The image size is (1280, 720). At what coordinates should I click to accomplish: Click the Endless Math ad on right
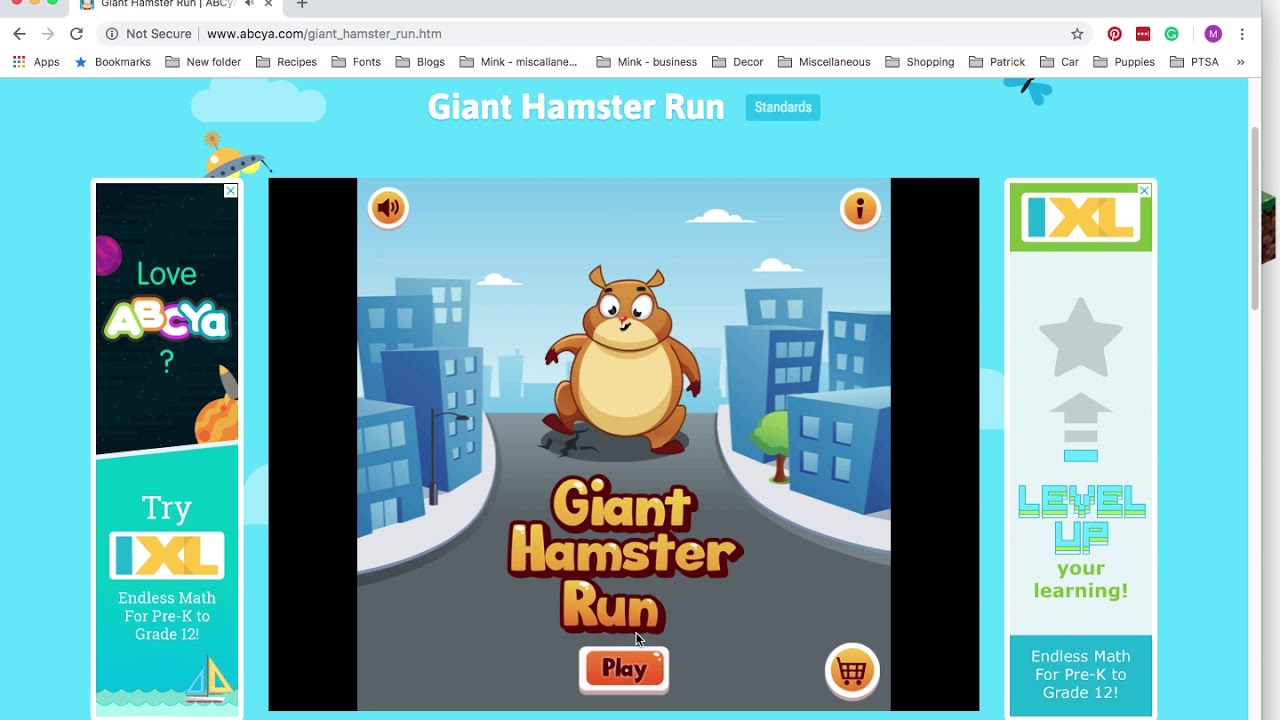point(1081,674)
